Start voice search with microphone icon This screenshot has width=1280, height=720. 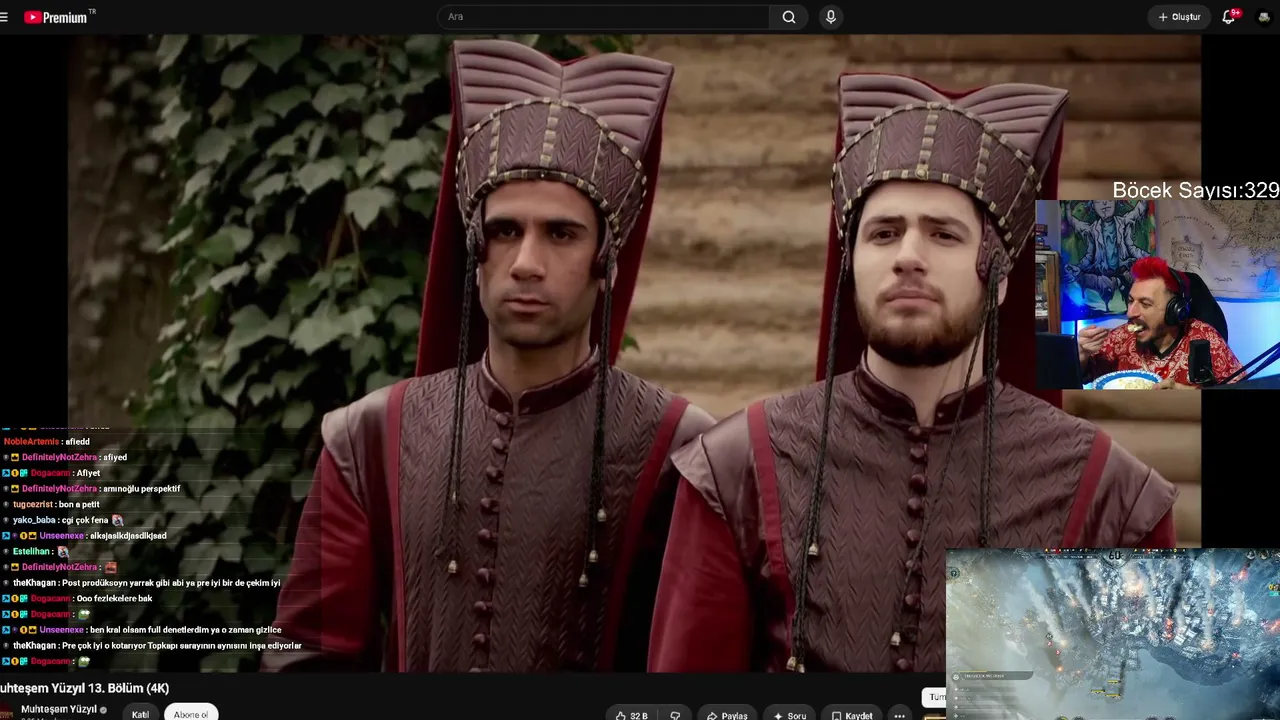pyautogui.click(x=830, y=17)
